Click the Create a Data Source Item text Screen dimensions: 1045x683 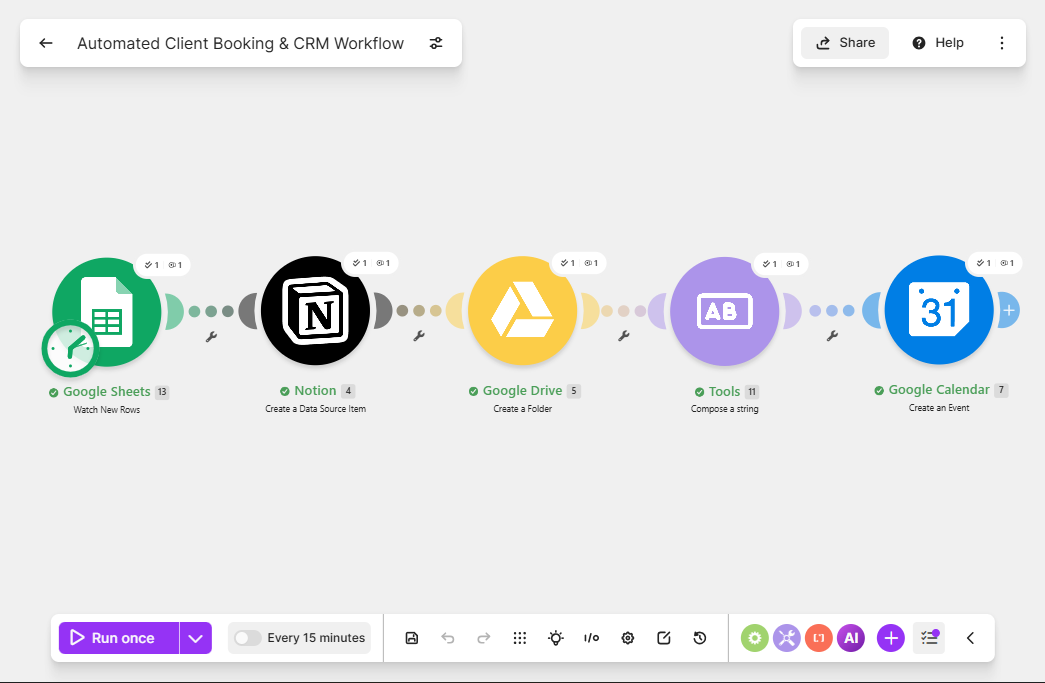(x=315, y=409)
